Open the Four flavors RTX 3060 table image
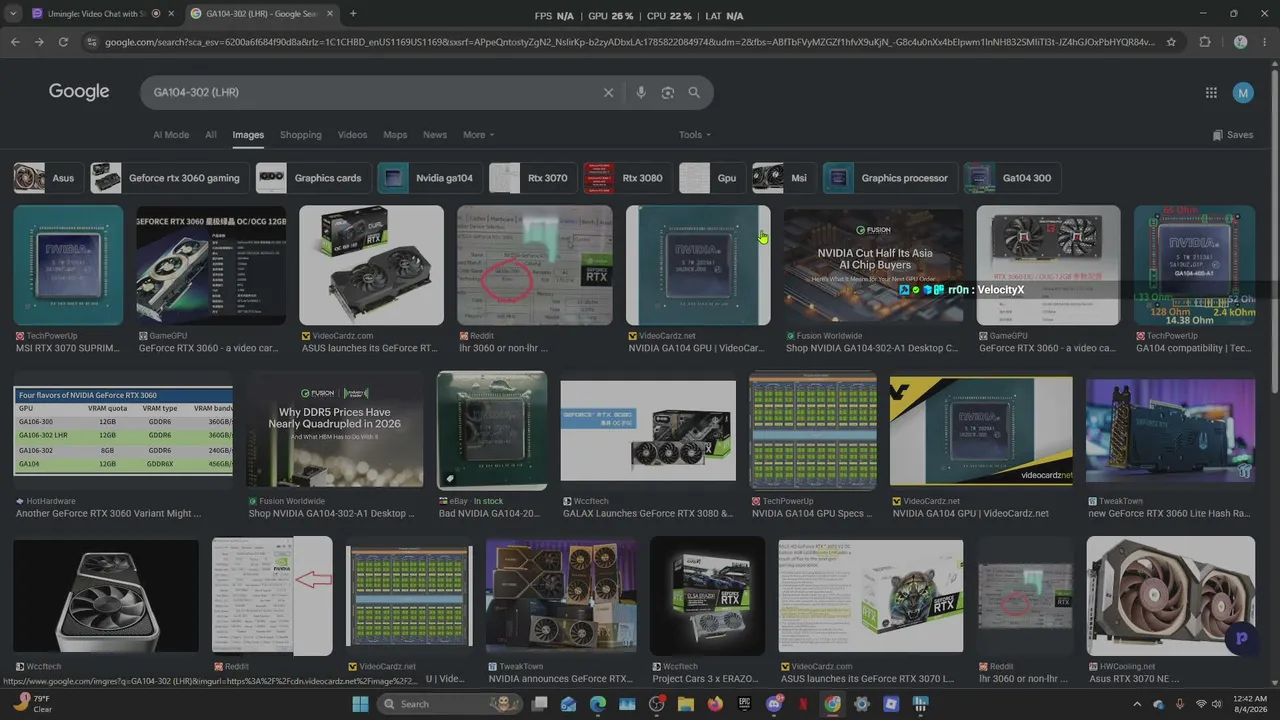 pos(124,432)
